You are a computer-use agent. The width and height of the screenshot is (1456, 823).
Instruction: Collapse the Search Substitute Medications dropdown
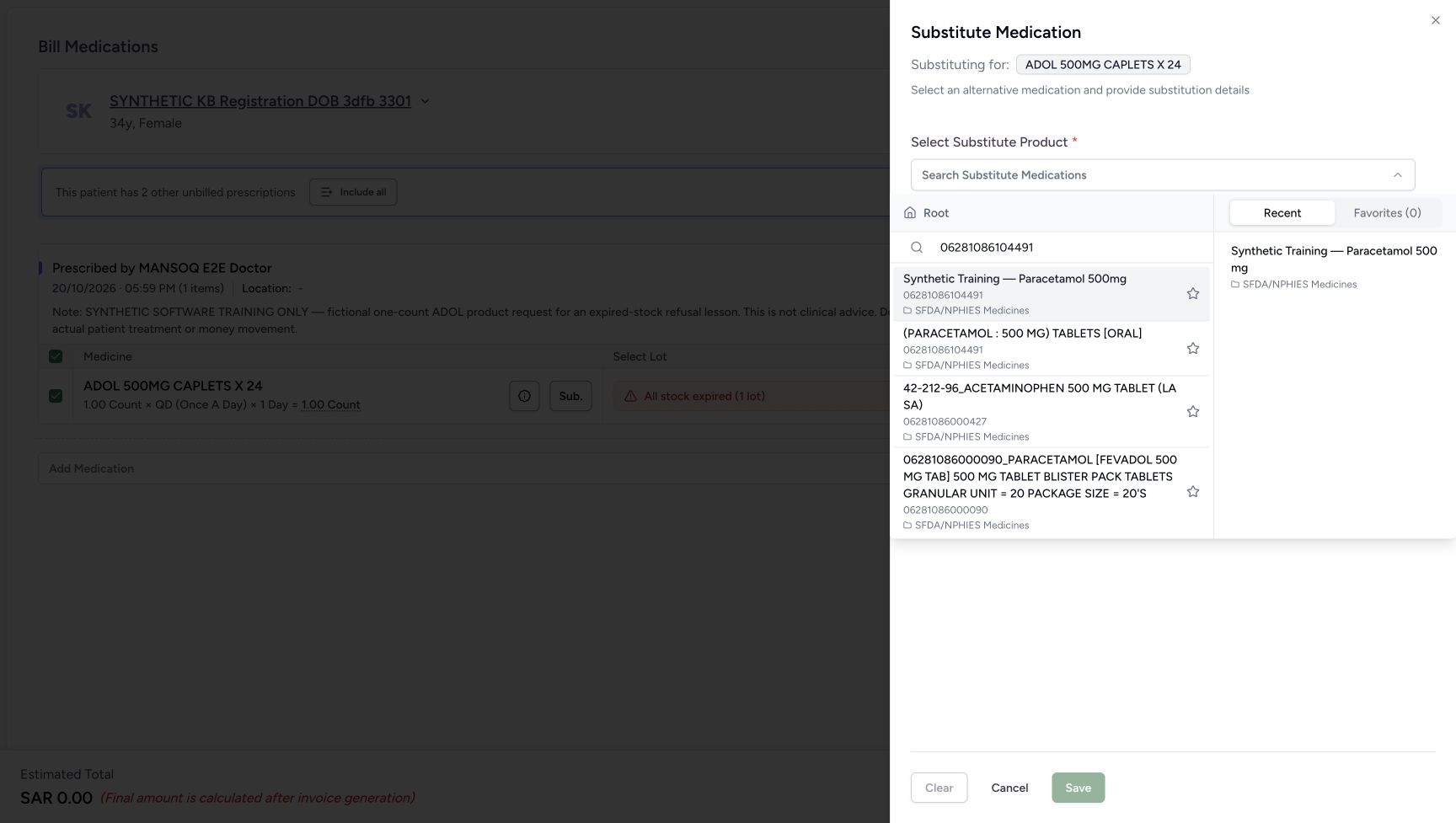(1397, 175)
